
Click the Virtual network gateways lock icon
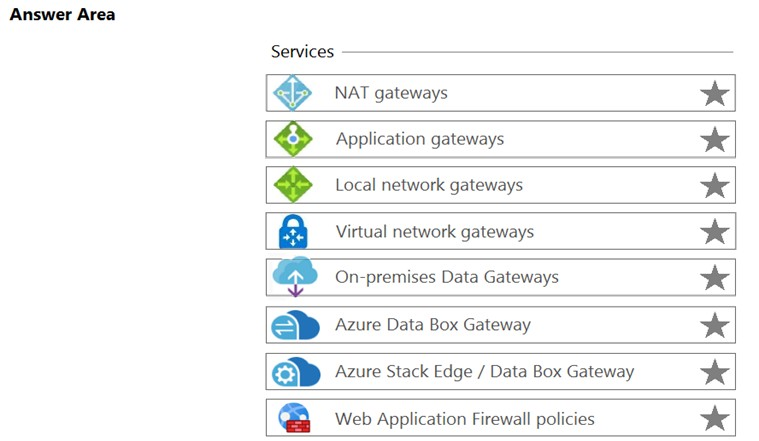point(293,232)
